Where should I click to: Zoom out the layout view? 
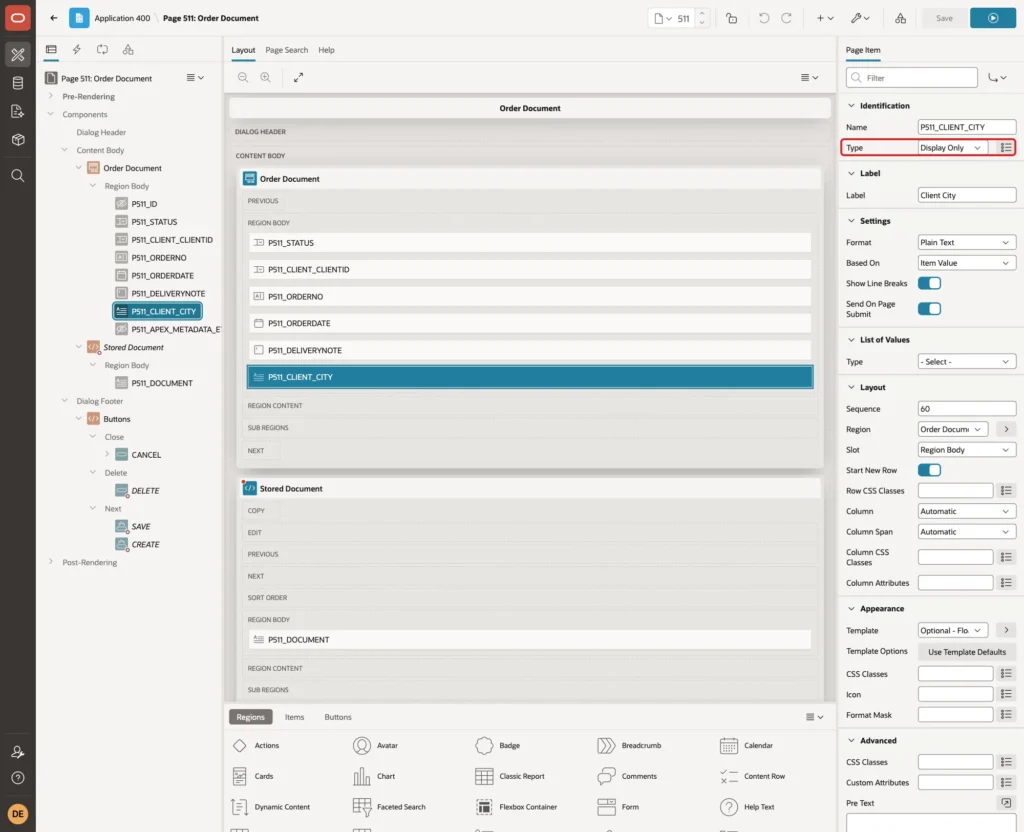(243, 77)
